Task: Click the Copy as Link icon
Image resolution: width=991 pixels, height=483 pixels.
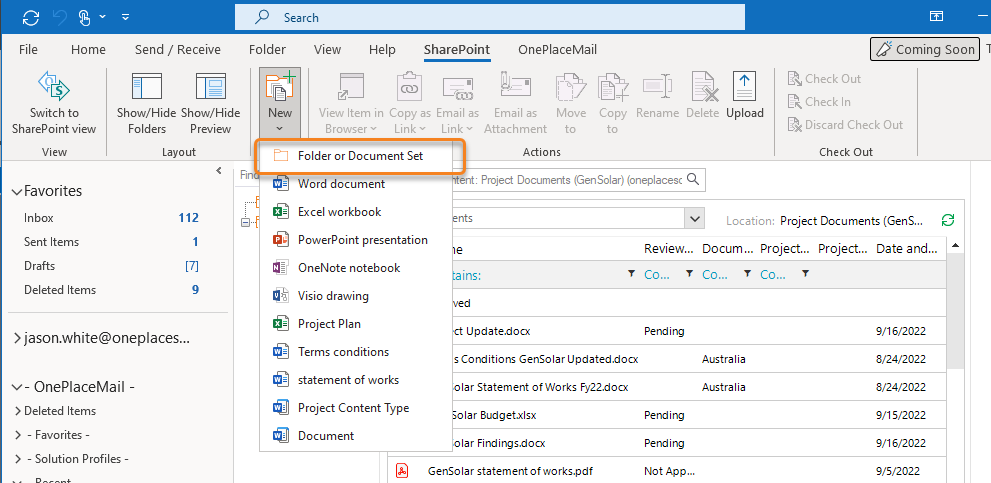Action: click(x=410, y=87)
